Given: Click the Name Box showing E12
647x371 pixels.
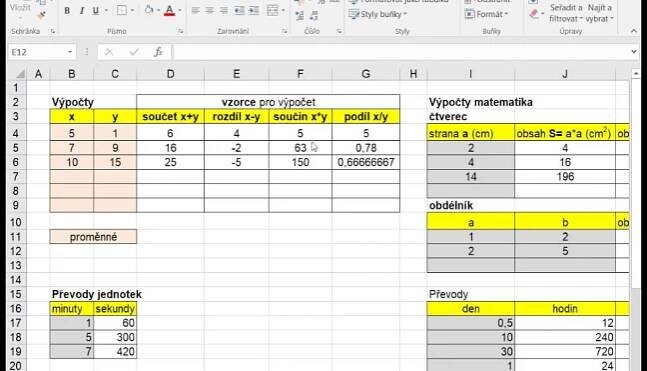Looking at the screenshot, I should tap(37, 52).
